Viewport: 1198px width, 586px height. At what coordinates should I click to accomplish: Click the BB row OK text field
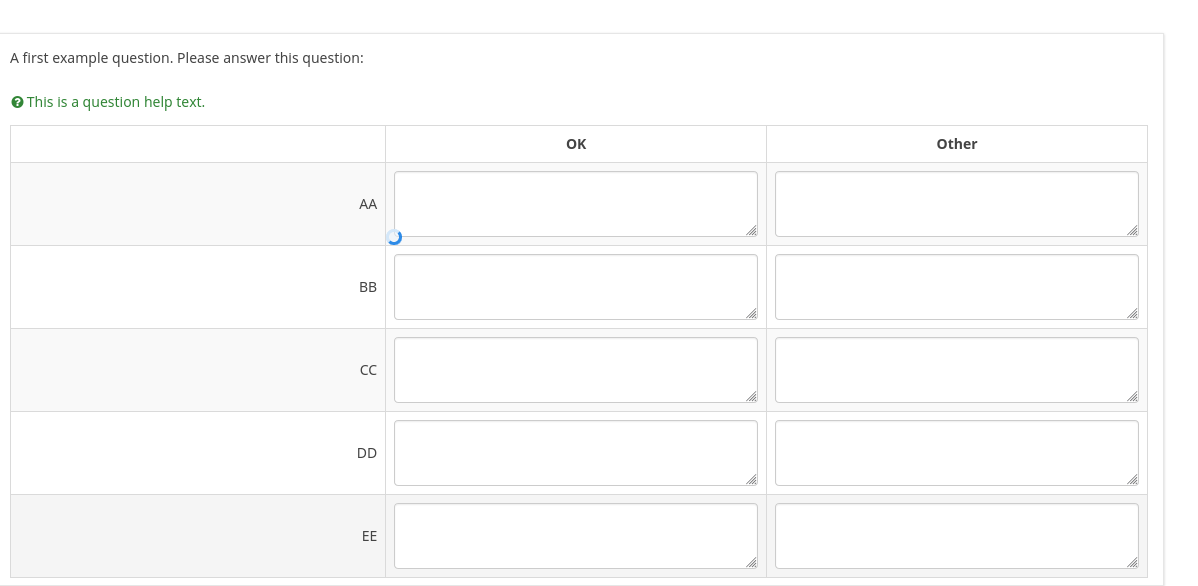point(575,287)
